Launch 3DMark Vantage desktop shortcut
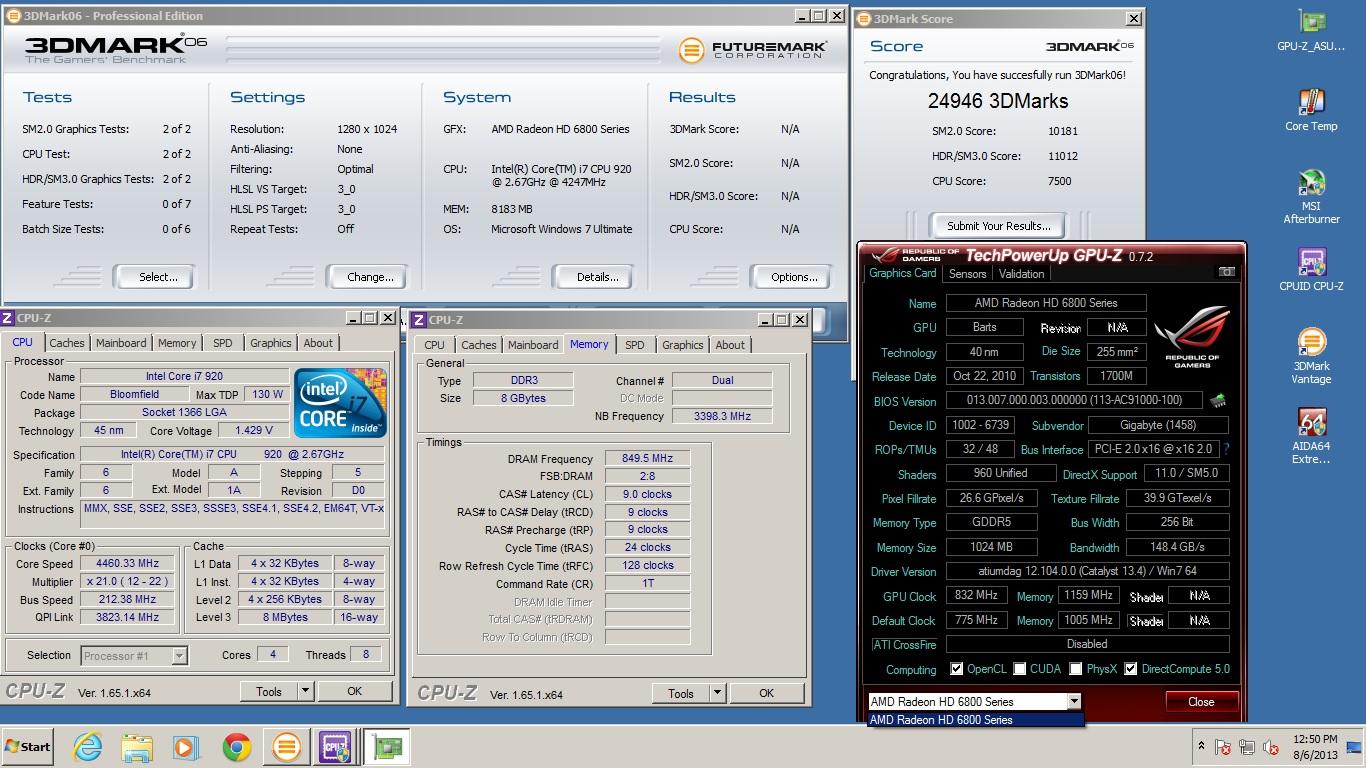 [1311, 356]
